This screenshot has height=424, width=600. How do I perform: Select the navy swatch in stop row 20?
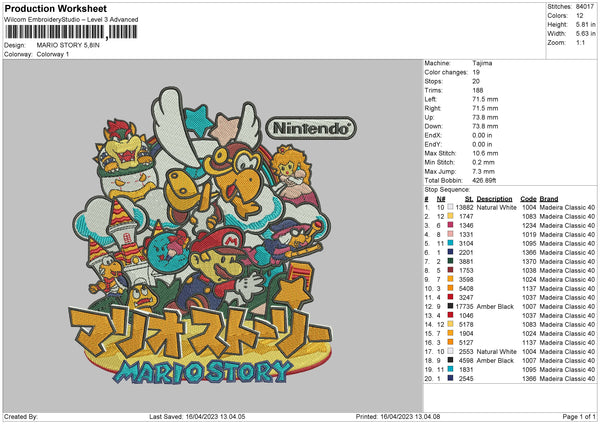[450, 378]
